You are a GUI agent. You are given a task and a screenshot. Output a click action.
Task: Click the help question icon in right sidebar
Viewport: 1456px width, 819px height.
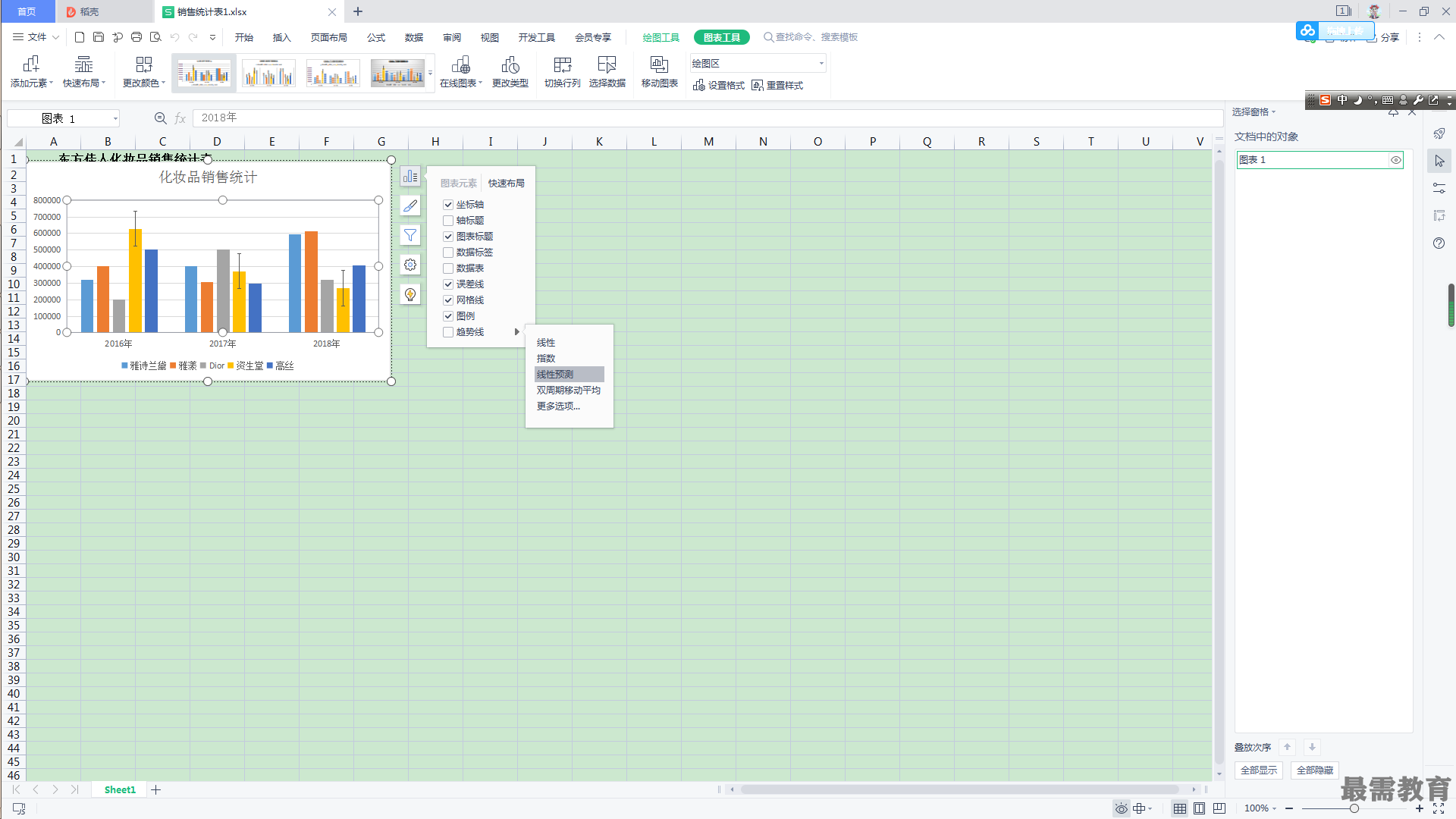click(1439, 243)
